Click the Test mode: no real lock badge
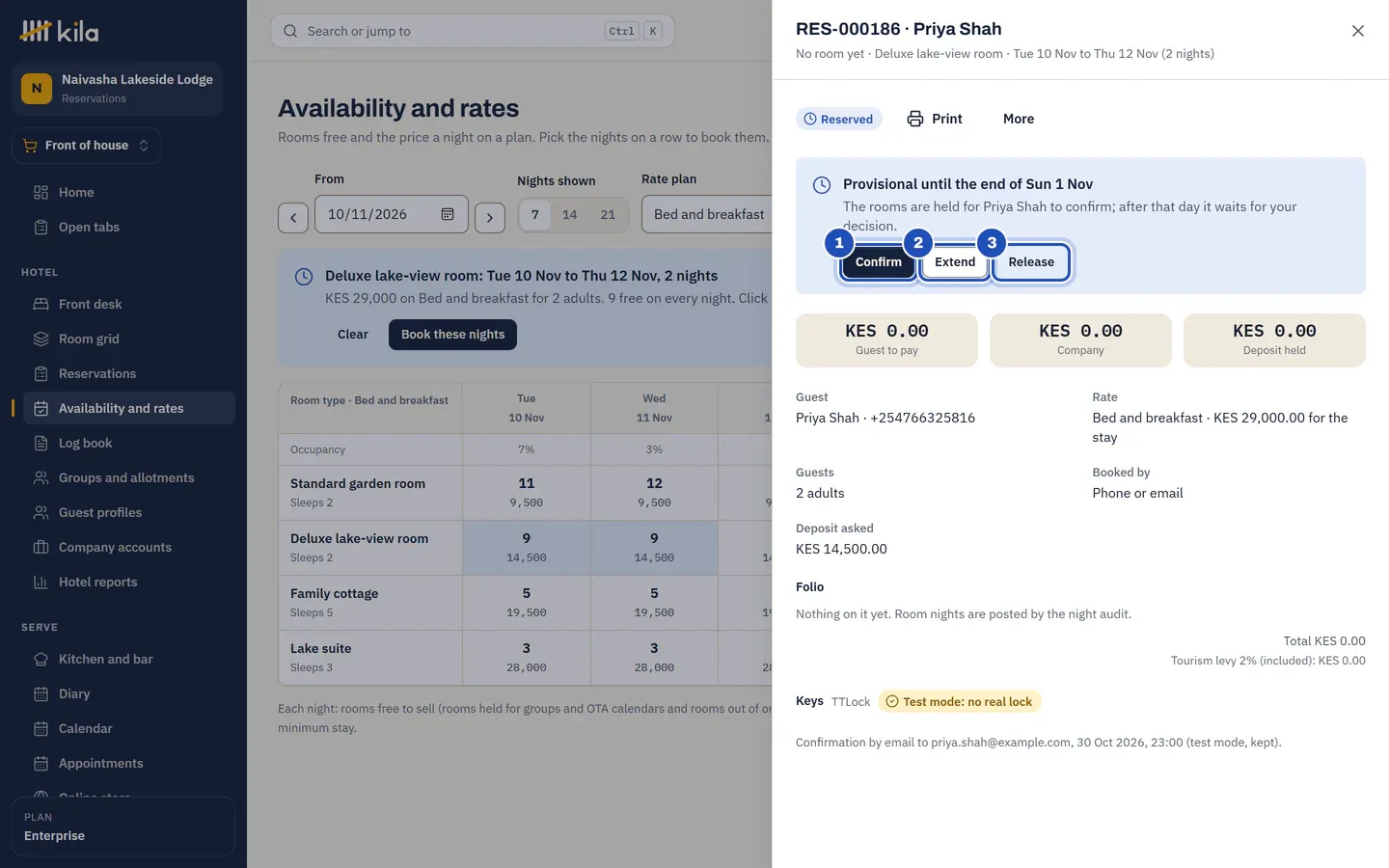Viewport: 1389px width, 868px height. pyautogui.click(x=959, y=701)
